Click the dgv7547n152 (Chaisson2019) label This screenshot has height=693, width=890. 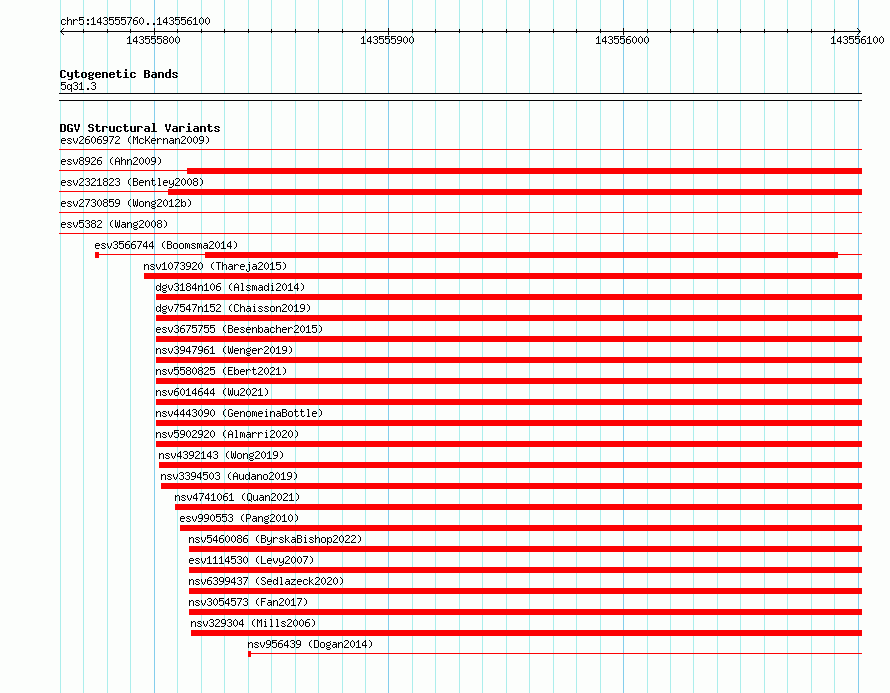[233, 308]
